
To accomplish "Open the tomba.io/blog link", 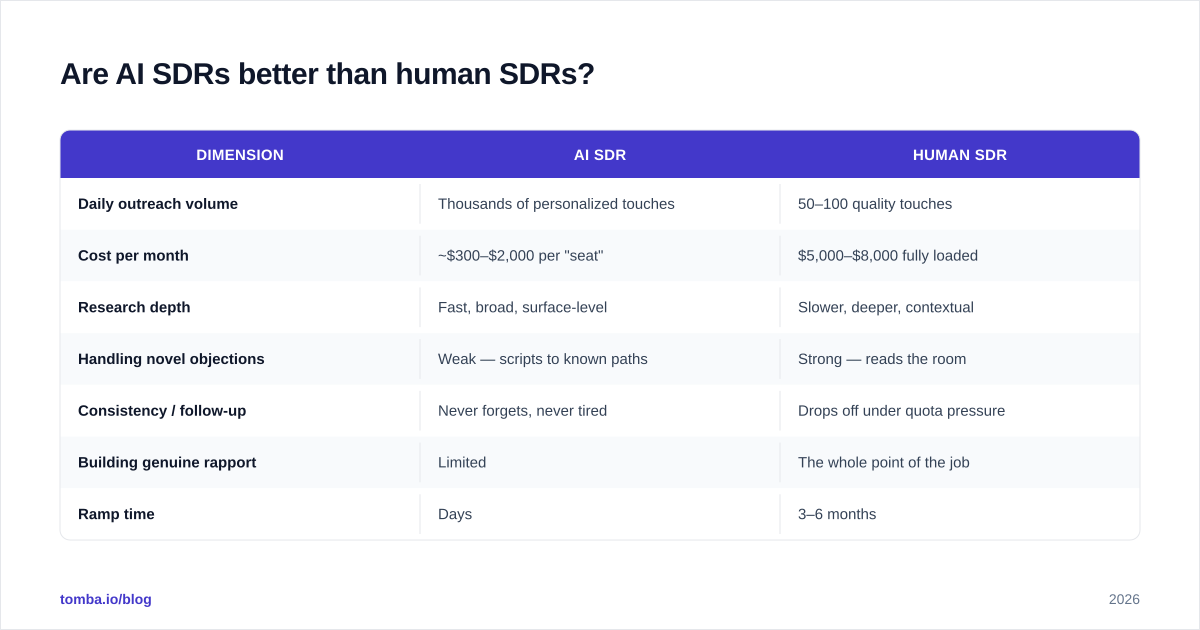I will point(106,599).
